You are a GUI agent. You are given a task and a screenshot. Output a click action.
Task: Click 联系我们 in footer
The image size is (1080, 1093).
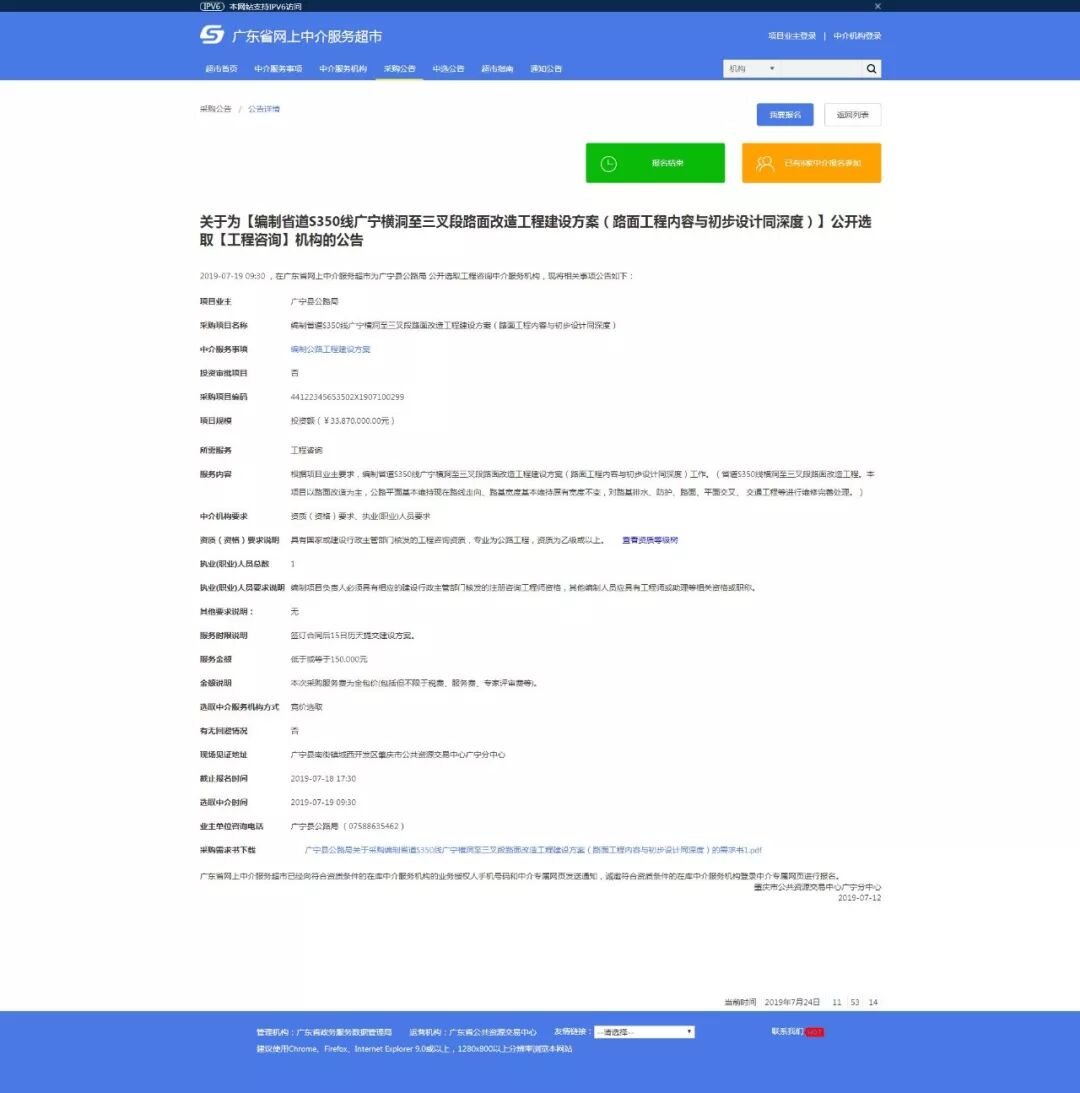(x=787, y=1032)
